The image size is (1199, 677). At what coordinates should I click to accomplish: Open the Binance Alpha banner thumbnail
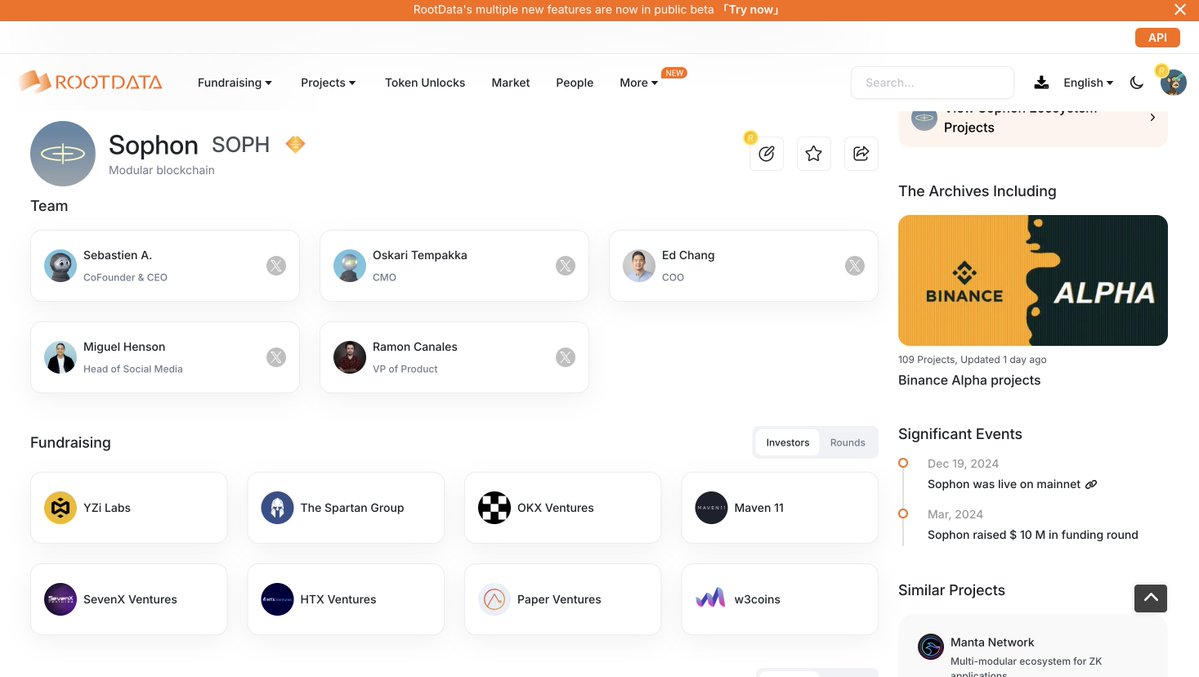click(1032, 281)
